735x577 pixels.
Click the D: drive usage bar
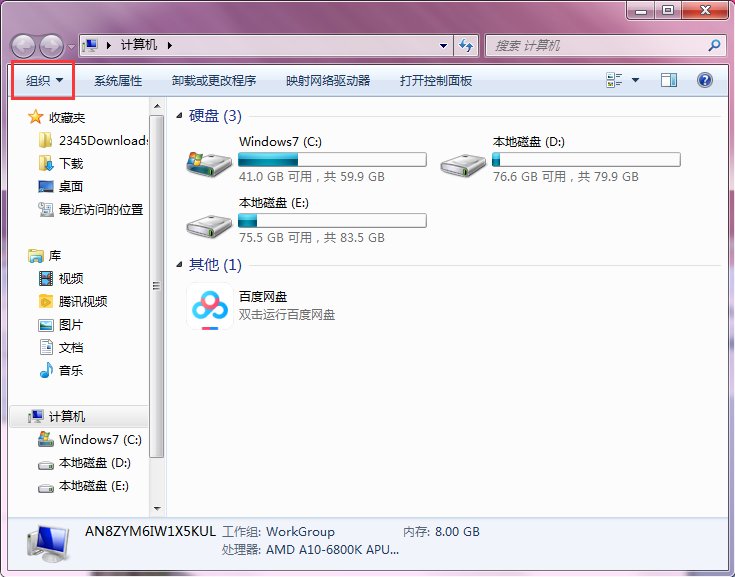coord(586,159)
